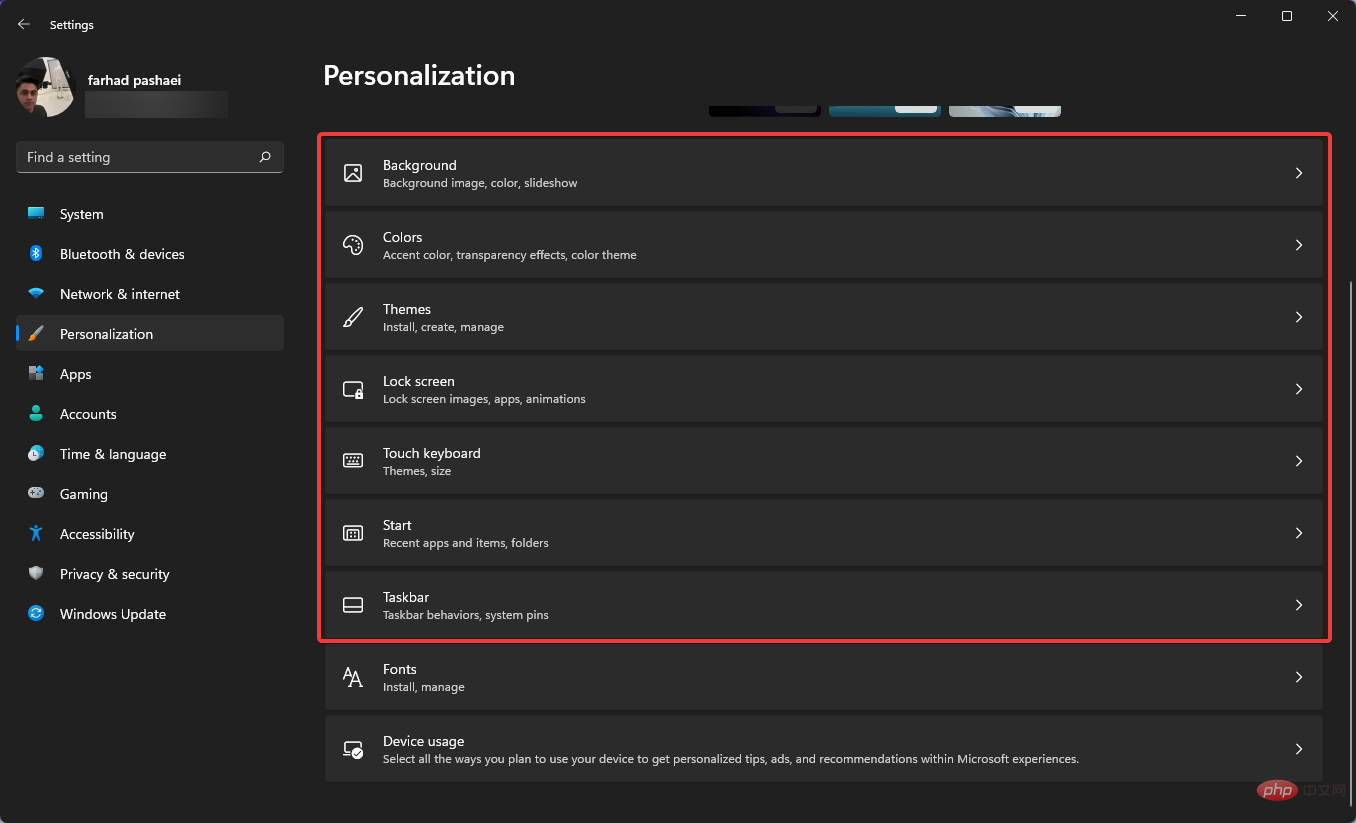Screen dimensions: 1356x823
Task: Select the Apps category
Action: pyautogui.click(x=150, y=374)
